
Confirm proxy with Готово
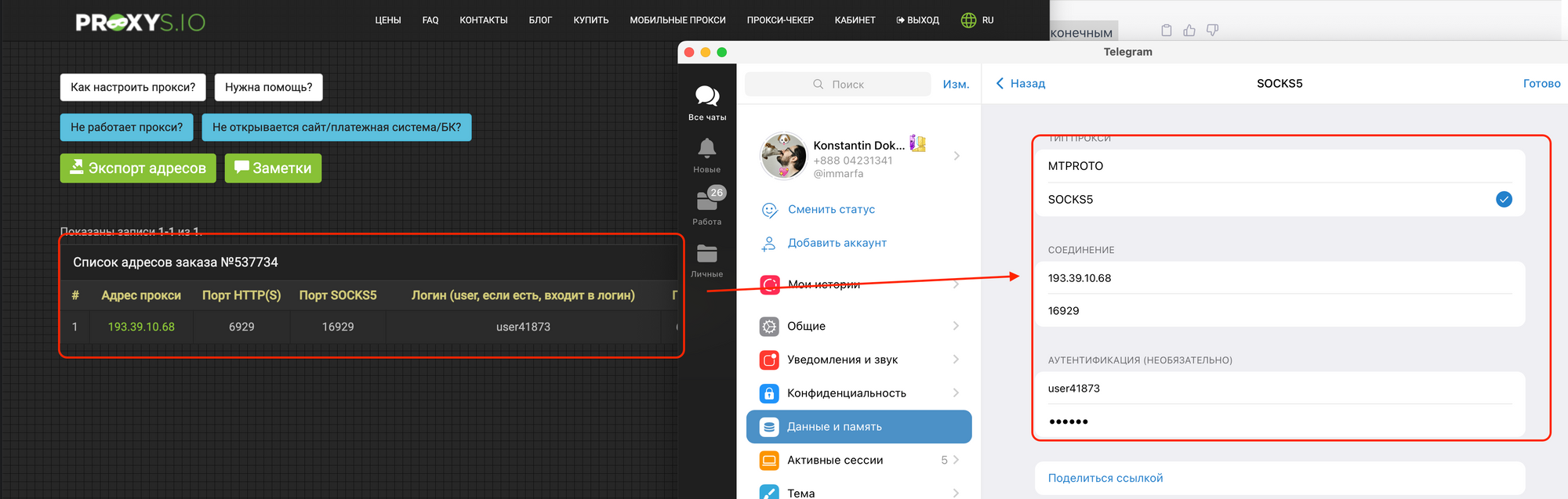pyautogui.click(x=1541, y=83)
